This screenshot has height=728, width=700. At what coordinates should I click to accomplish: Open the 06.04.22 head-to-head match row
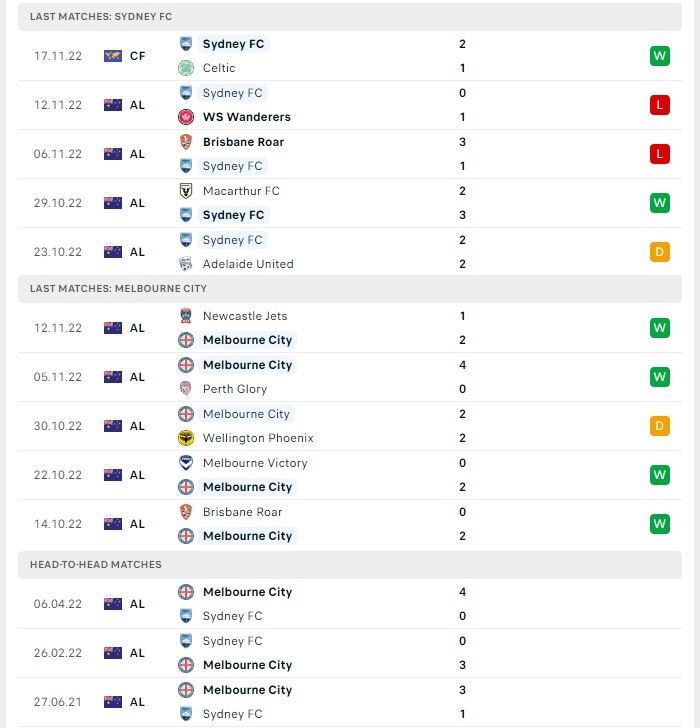pos(350,604)
